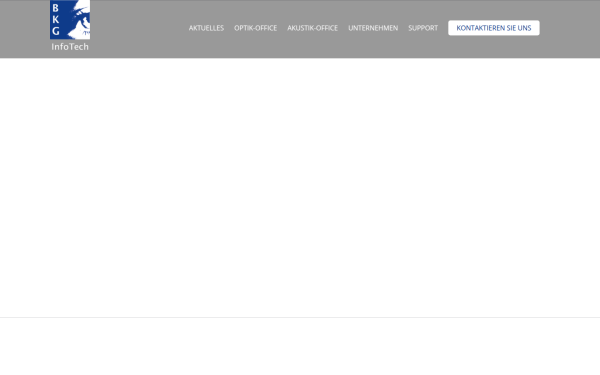Viewport: 600px width, 375px height.
Task: Select Akustik-Office in the navigation
Action: pos(312,28)
